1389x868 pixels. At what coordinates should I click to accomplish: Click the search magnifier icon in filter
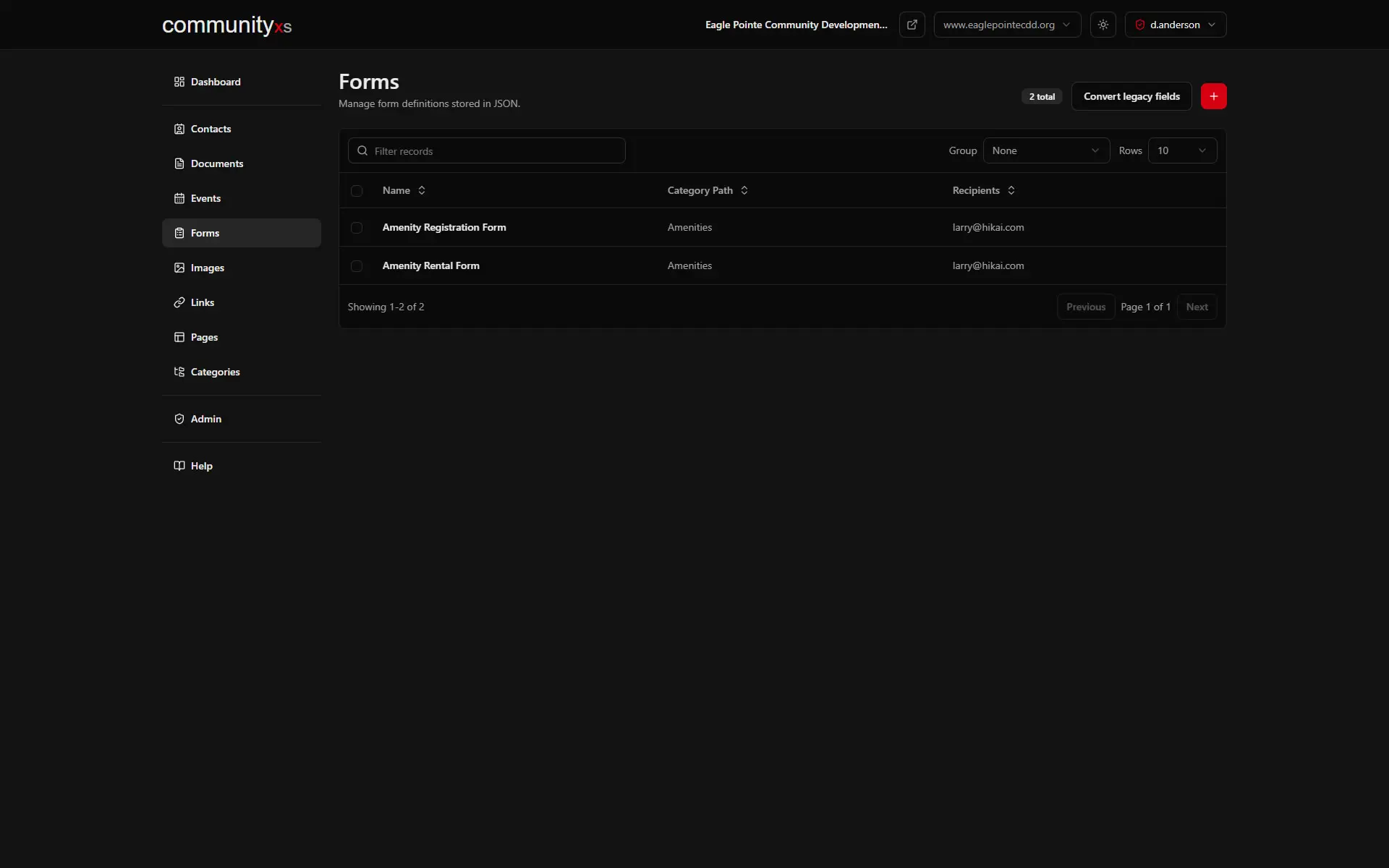(362, 150)
